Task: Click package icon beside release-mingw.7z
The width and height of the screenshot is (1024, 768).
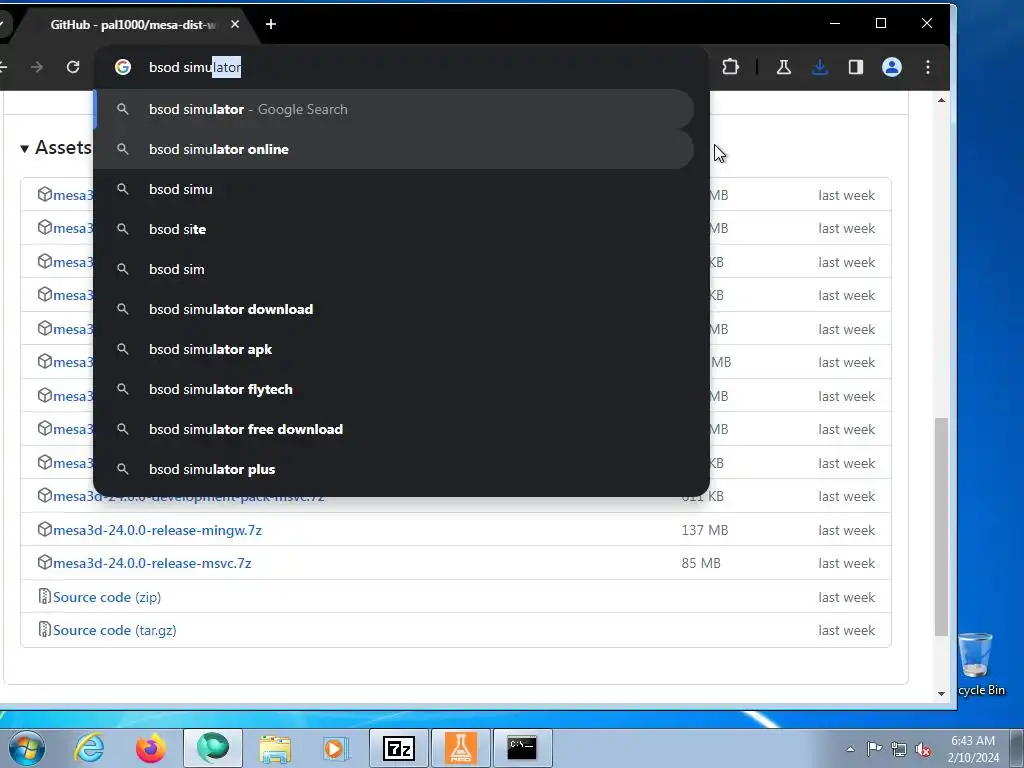Action: coord(44,530)
